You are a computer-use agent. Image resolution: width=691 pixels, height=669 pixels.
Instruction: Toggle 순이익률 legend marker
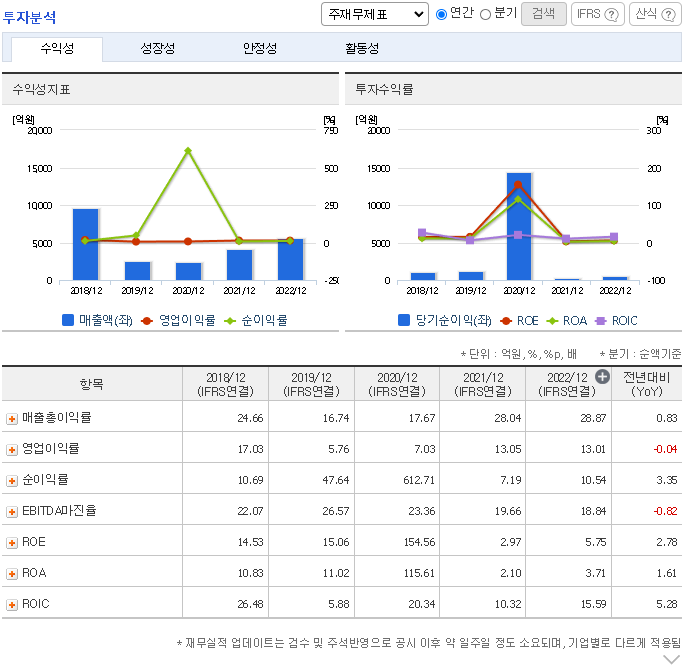coord(230,321)
